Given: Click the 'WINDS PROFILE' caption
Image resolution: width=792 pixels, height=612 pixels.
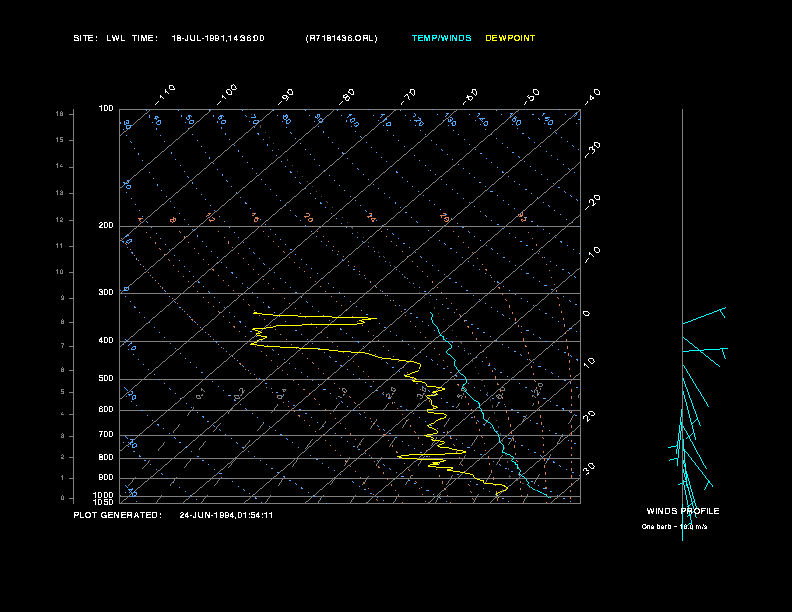Looking at the screenshot, I should pyautogui.click(x=683, y=511).
